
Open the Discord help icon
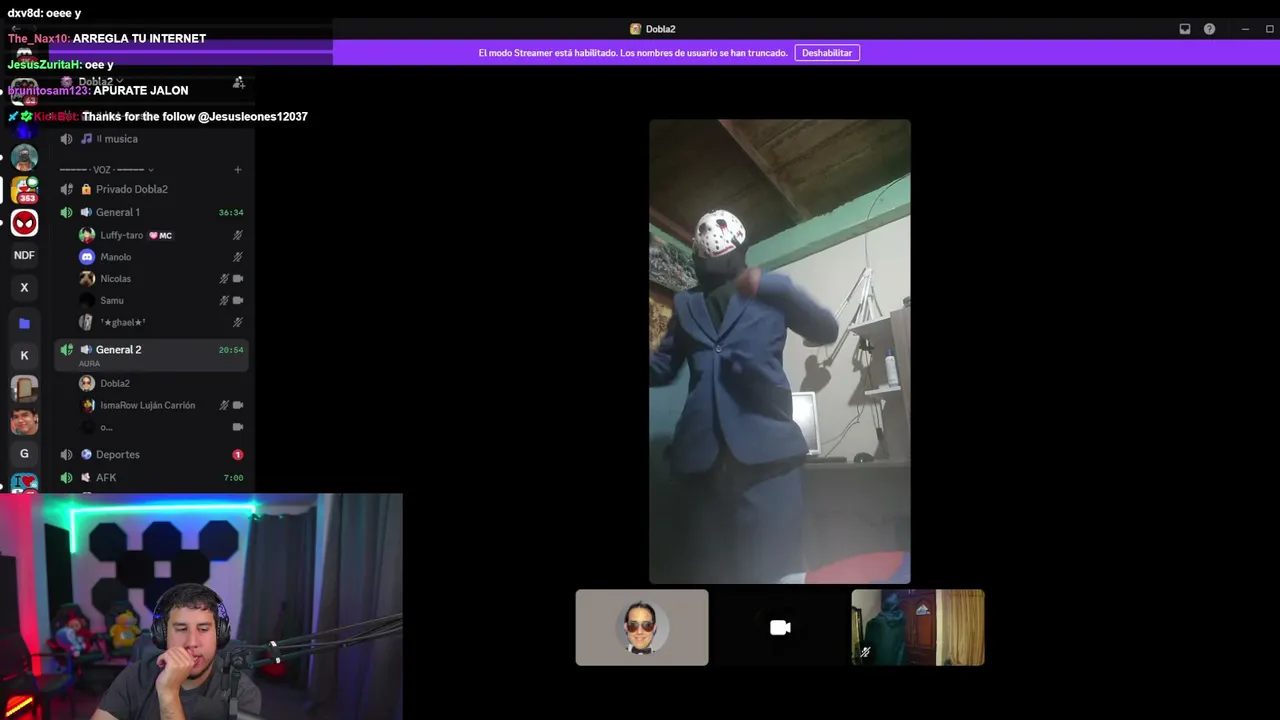(1209, 29)
